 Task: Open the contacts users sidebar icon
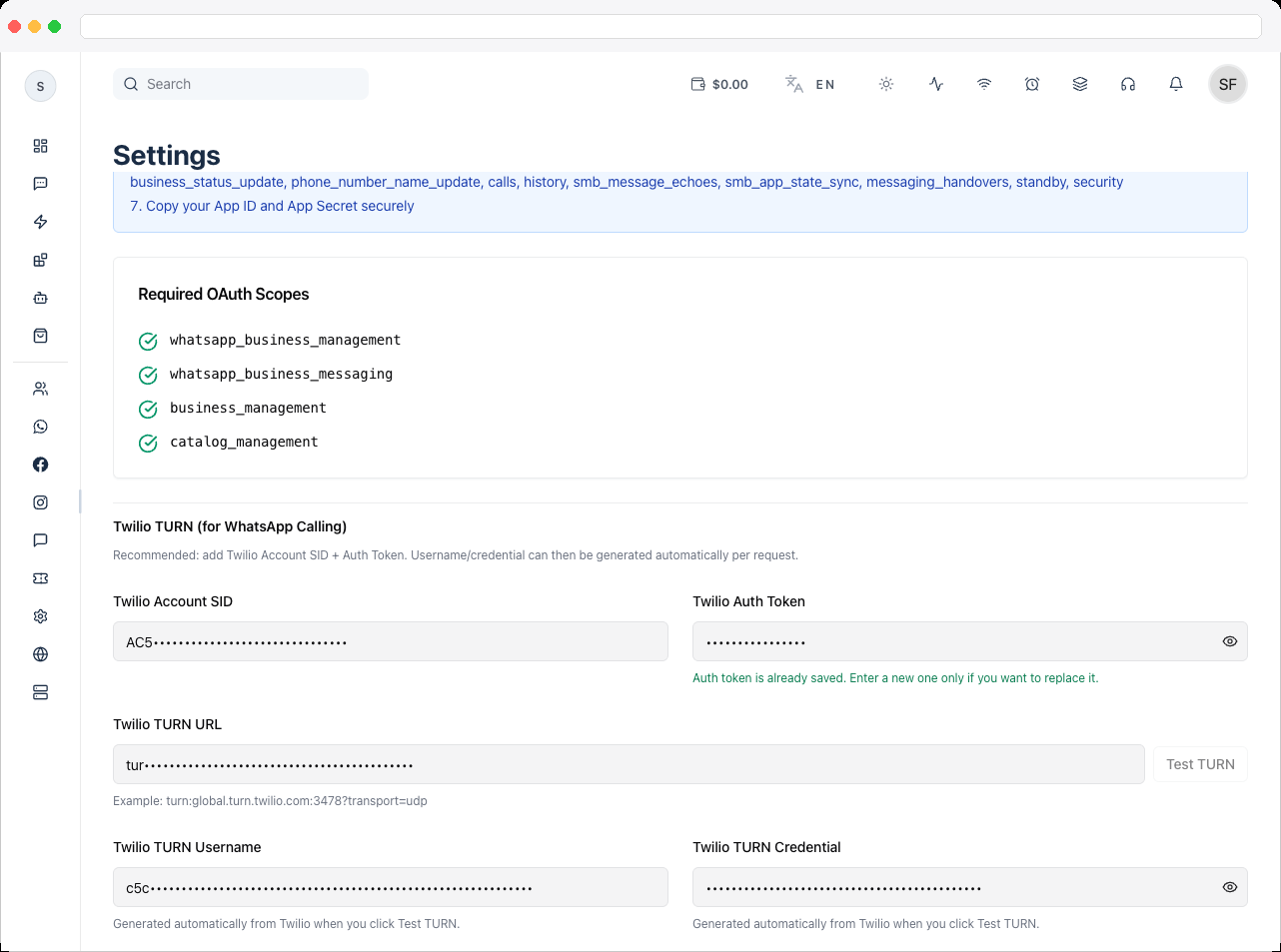(40, 389)
